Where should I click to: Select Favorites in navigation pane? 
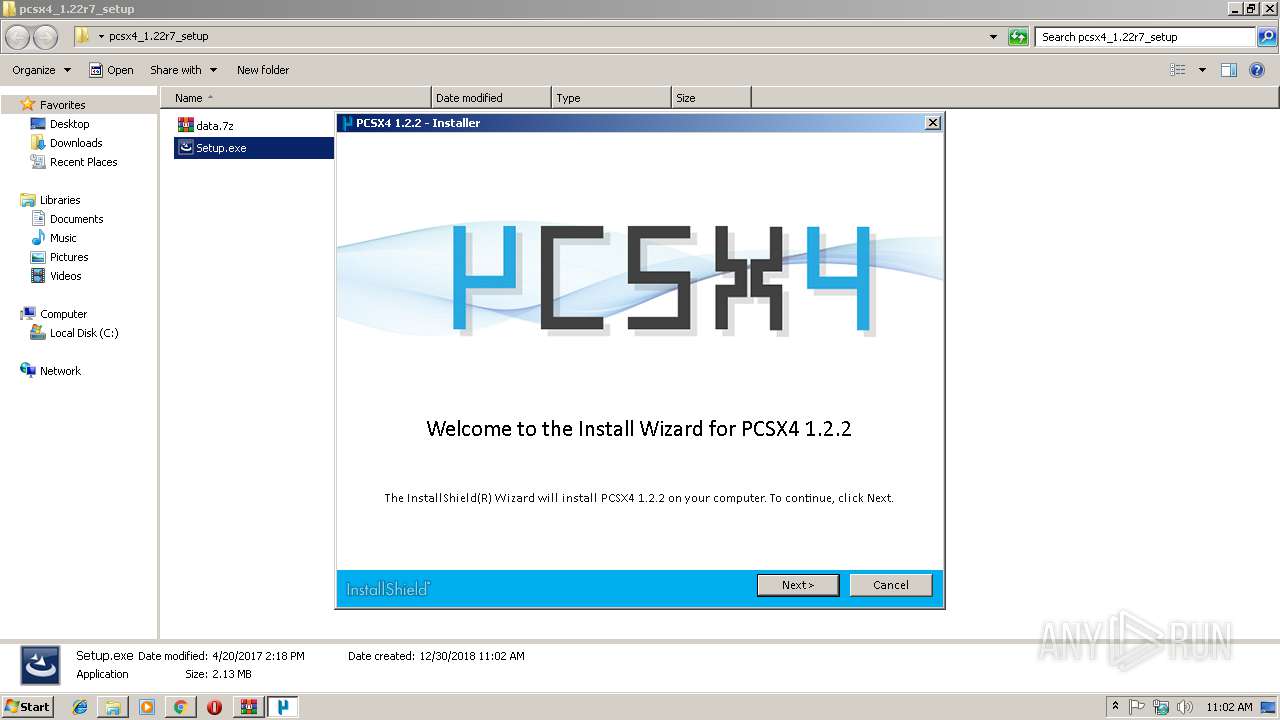click(x=62, y=105)
